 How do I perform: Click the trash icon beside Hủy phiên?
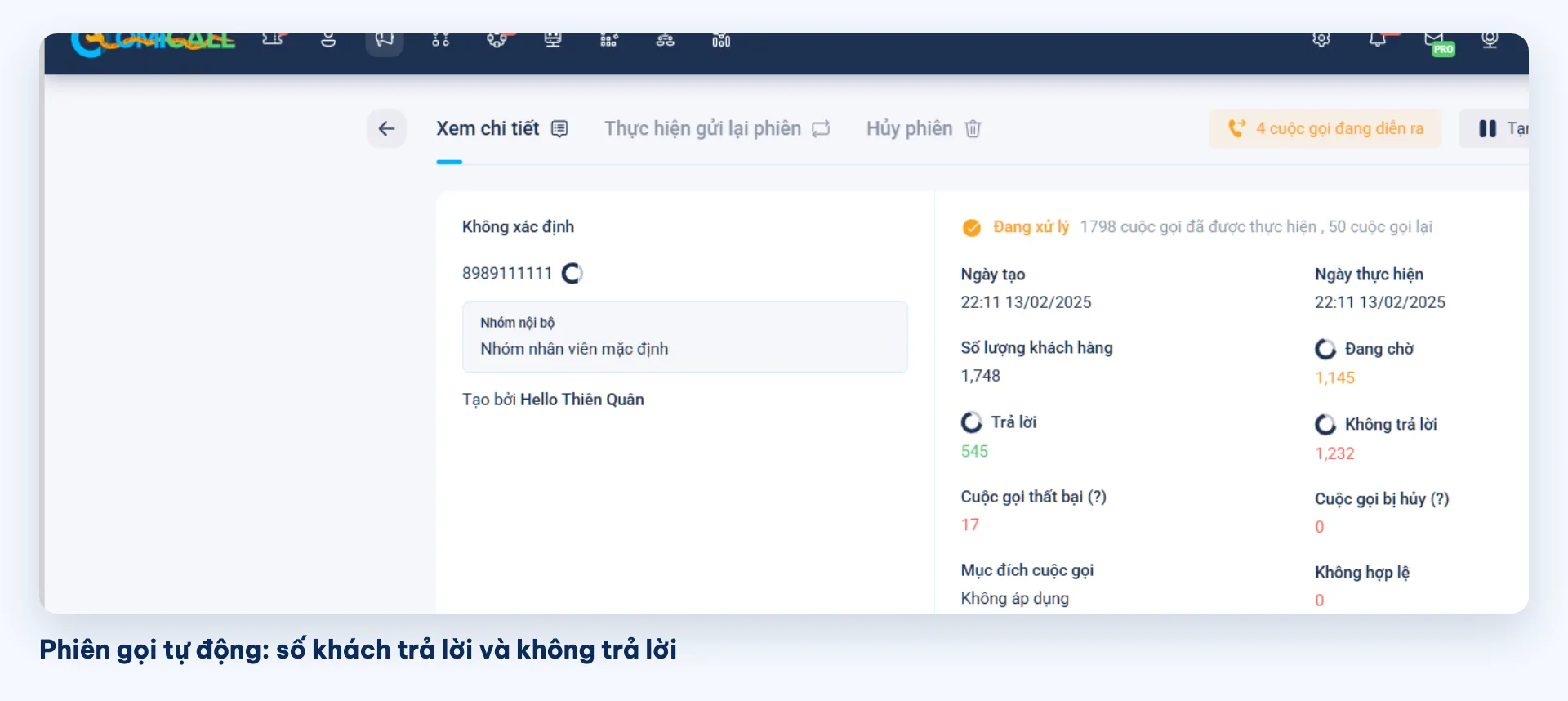pyautogui.click(x=973, y=128)
